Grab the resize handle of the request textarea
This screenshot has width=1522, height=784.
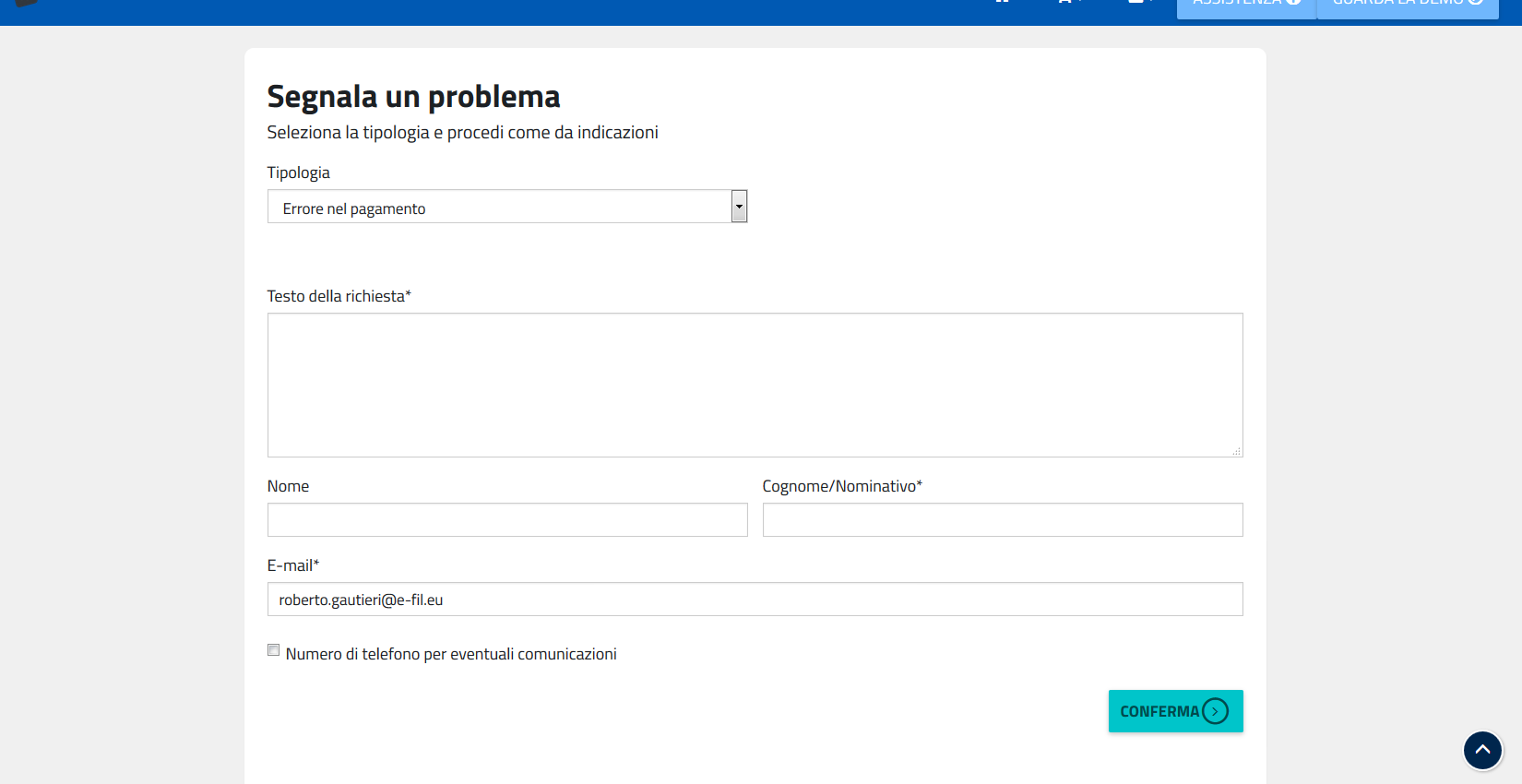(1236, 451)
